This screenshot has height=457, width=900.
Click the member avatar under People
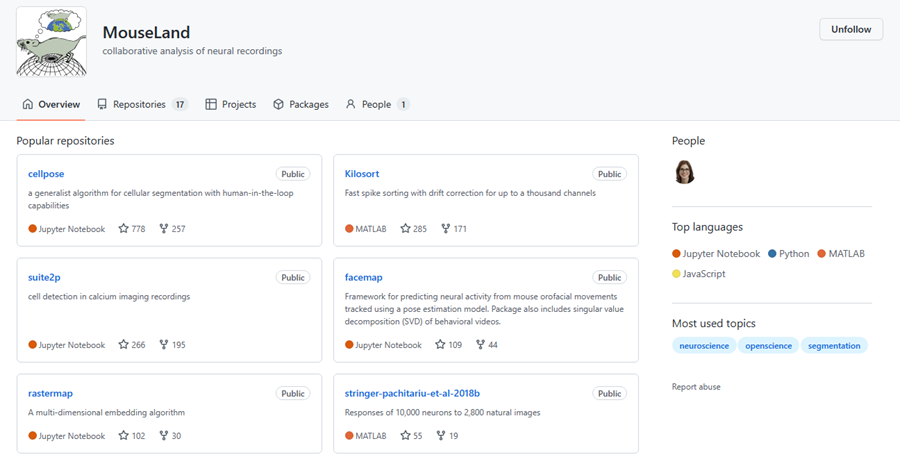tap(684, 172)
